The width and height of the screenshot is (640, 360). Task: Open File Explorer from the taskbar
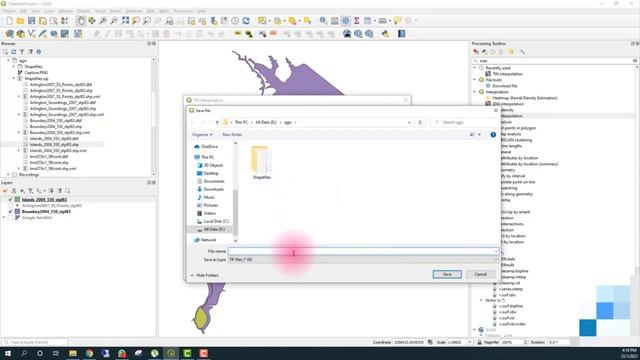(x=73, y=353)
